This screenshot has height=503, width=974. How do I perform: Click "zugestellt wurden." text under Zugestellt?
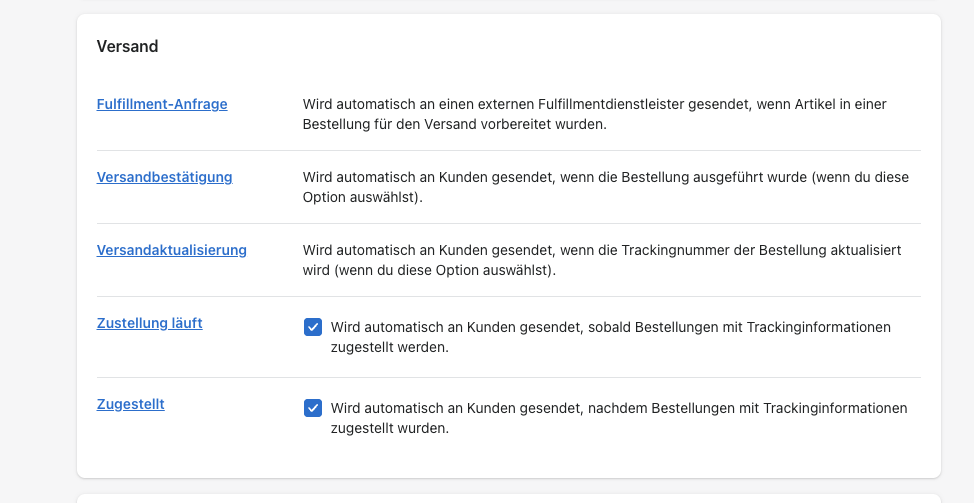tap(389, 429)
